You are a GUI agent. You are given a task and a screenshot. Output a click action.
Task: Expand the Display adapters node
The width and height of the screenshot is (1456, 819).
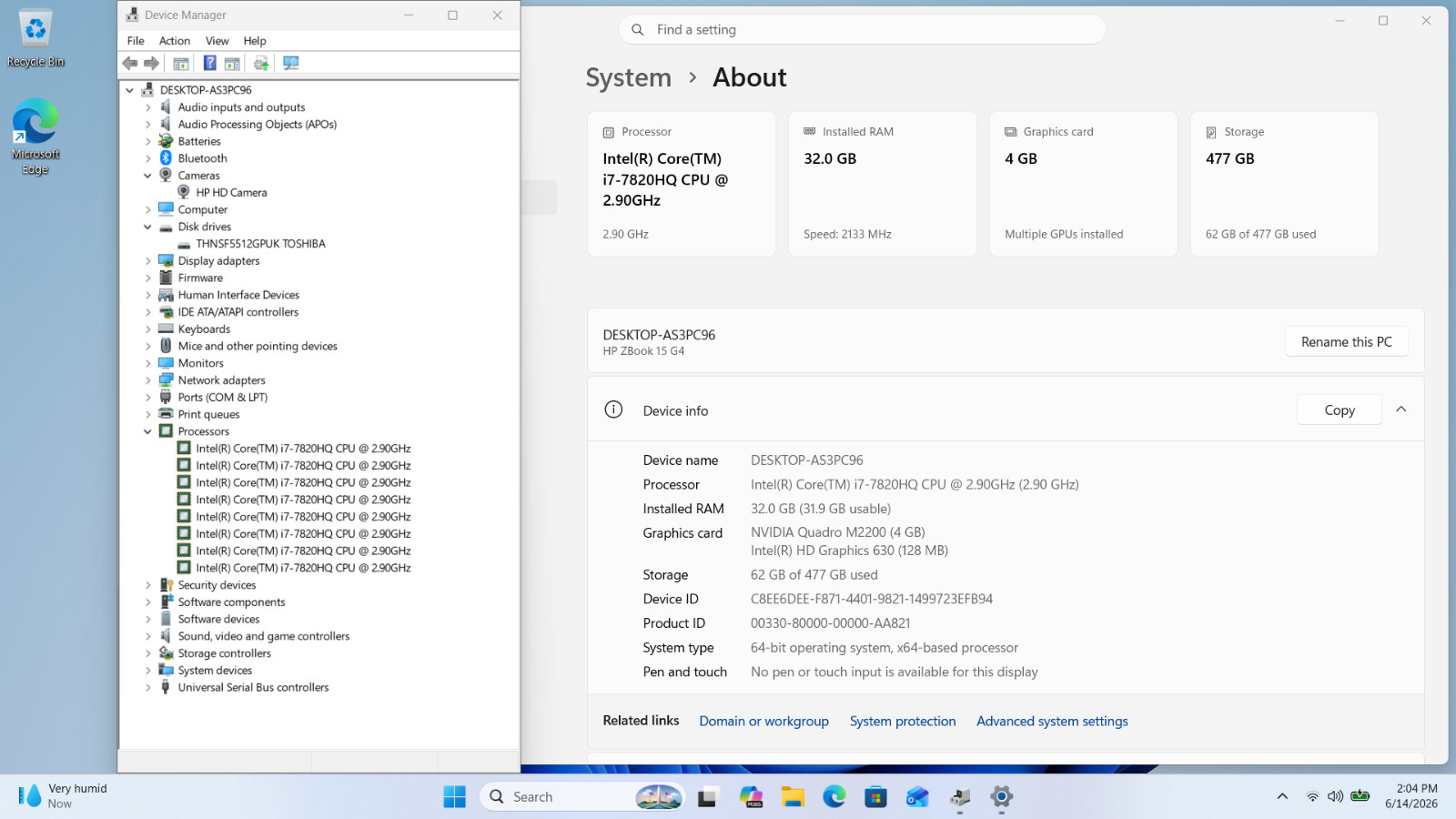148,261
